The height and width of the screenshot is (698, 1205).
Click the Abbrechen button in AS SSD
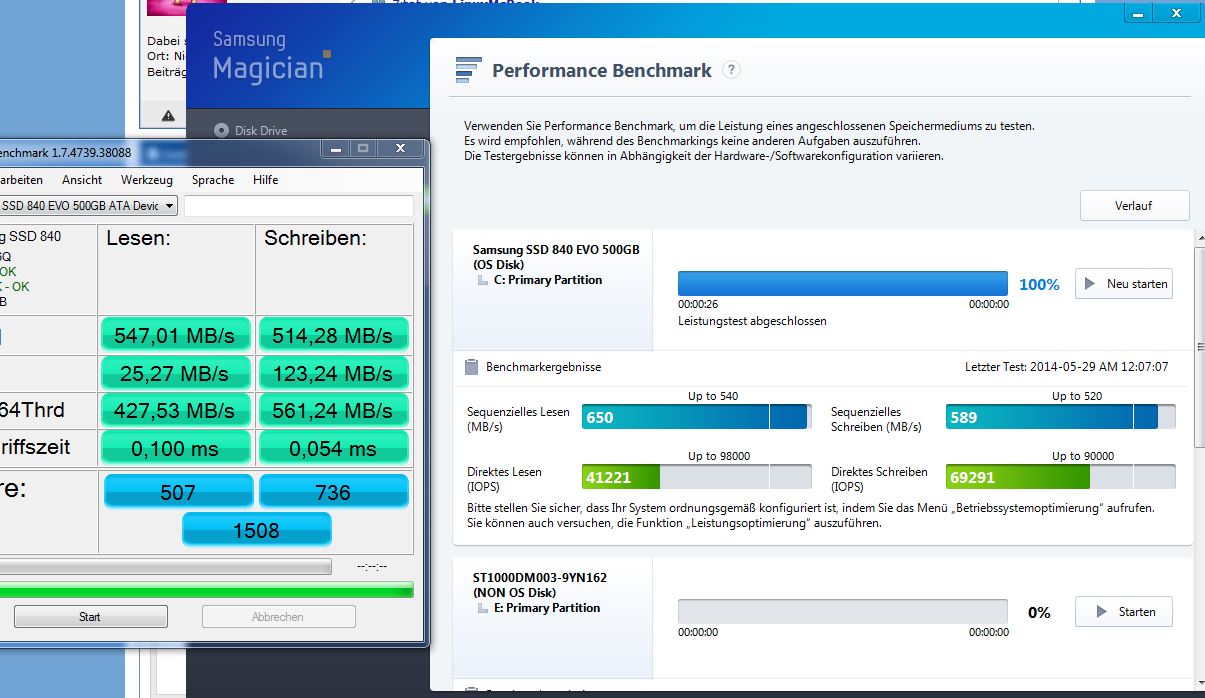click(x=278, y=617)
